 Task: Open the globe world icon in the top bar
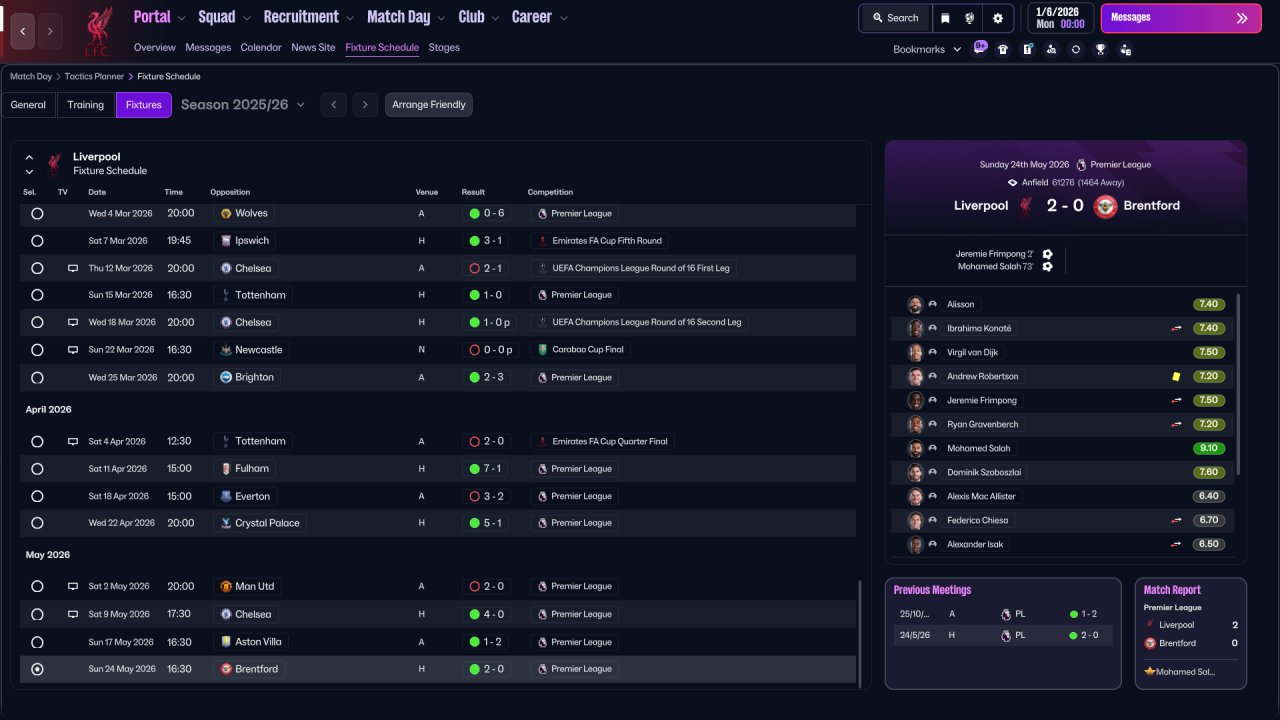pos(970,18)
